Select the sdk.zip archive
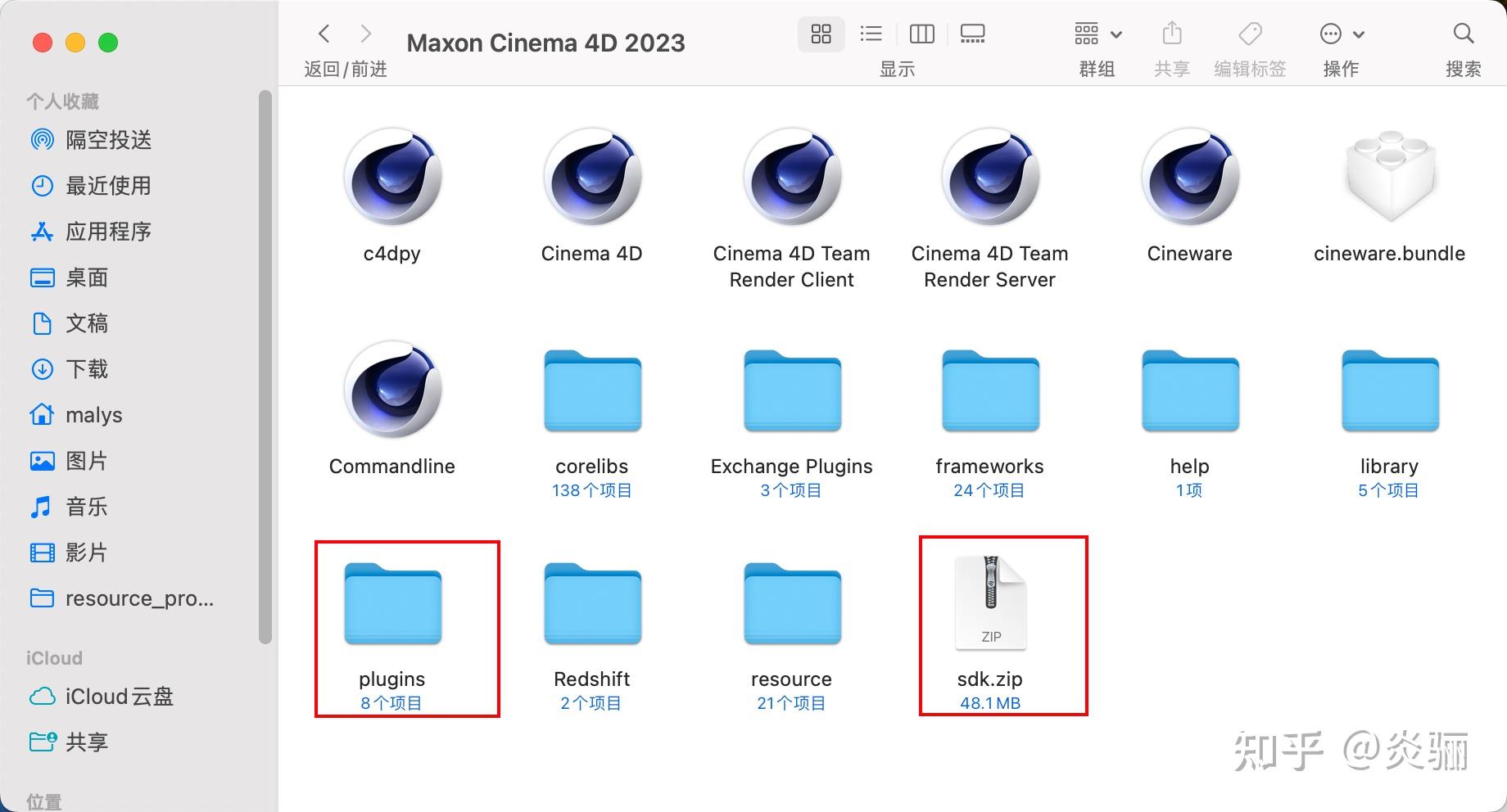The width and height of the screenshot is (1507, 812). pos(990,603)
